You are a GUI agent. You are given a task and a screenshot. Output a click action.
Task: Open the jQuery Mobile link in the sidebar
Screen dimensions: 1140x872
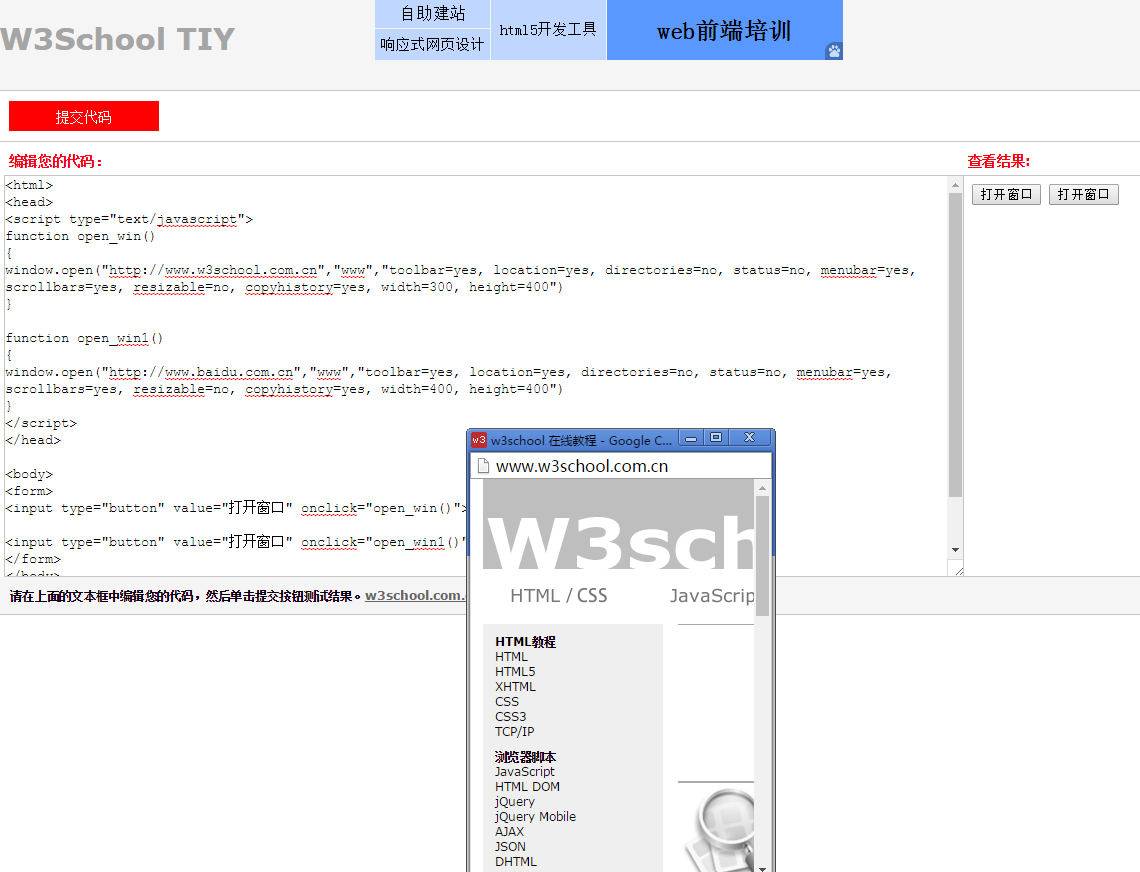pos(535,816)
